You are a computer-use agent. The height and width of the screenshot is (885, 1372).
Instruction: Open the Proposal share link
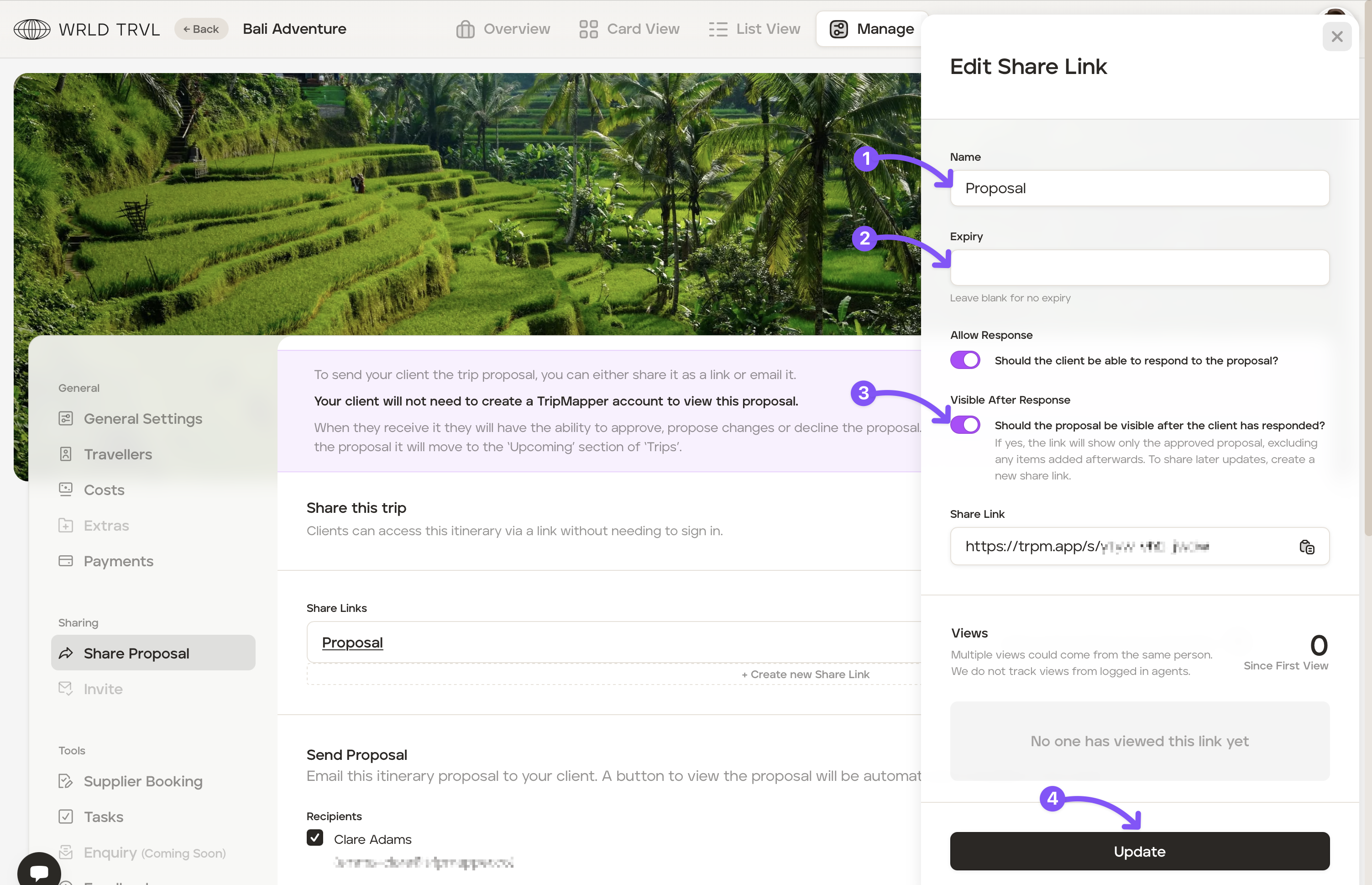tap(352, 643)
